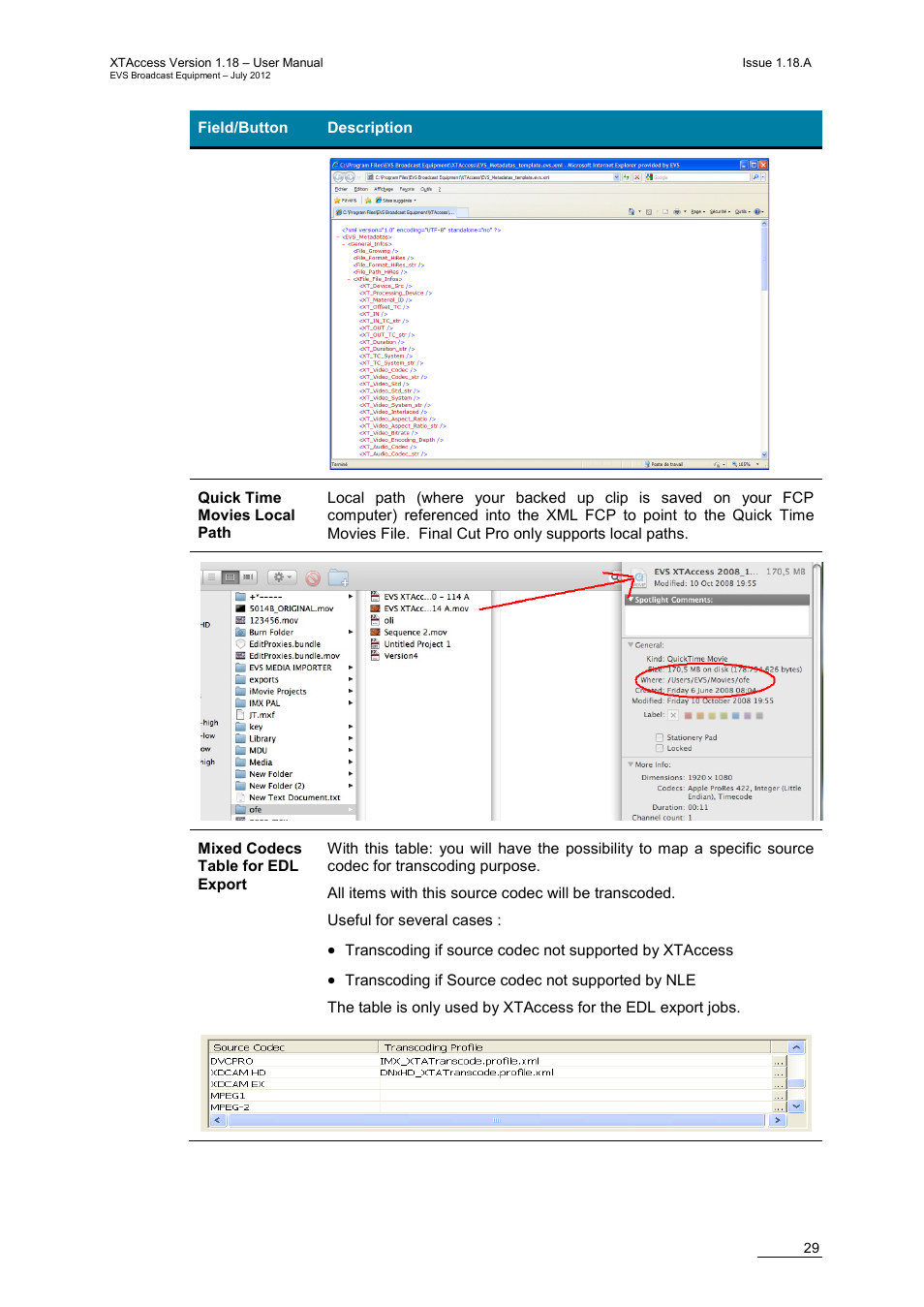Click scroll down arrow in codec table
The height and width of the screenshot is (1307, 924).
796,1106
